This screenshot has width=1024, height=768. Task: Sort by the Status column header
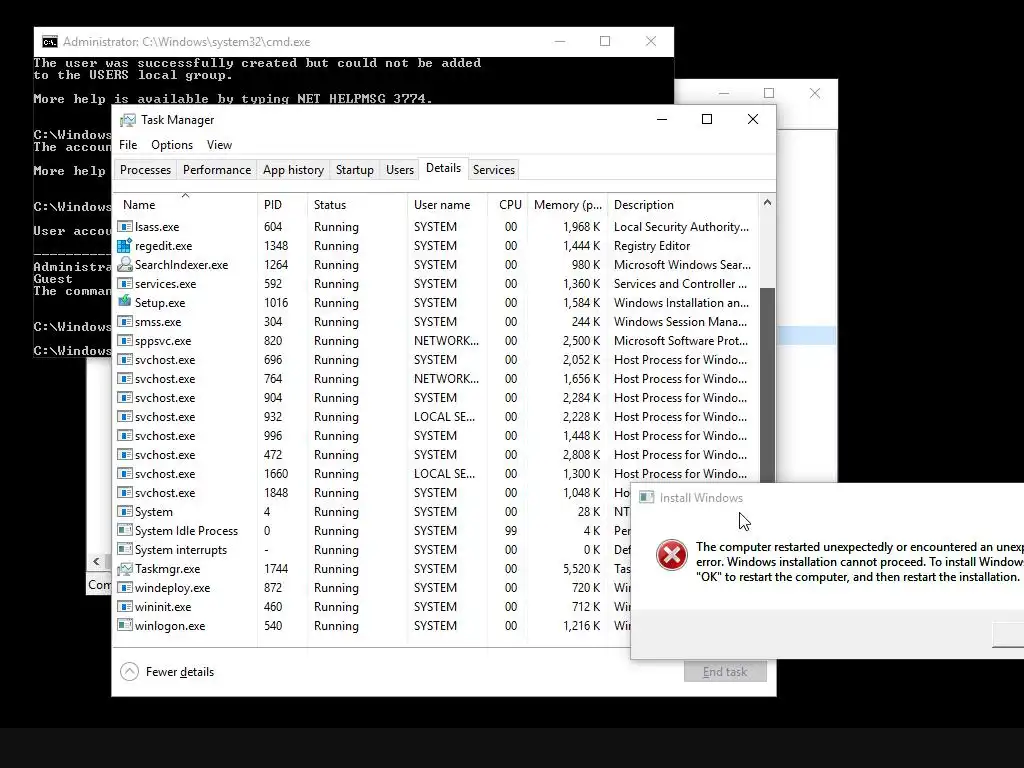point(357,204)
